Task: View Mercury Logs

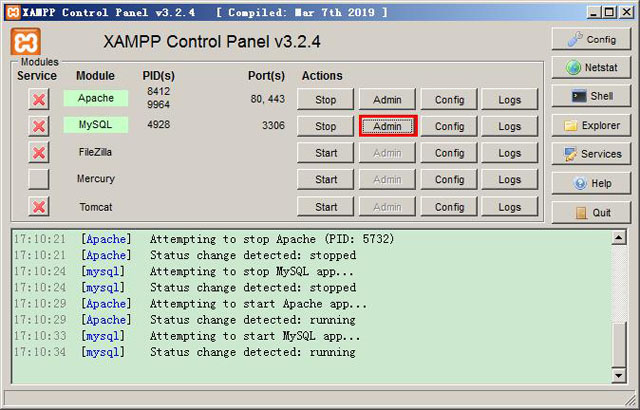Action: point(509,180)
